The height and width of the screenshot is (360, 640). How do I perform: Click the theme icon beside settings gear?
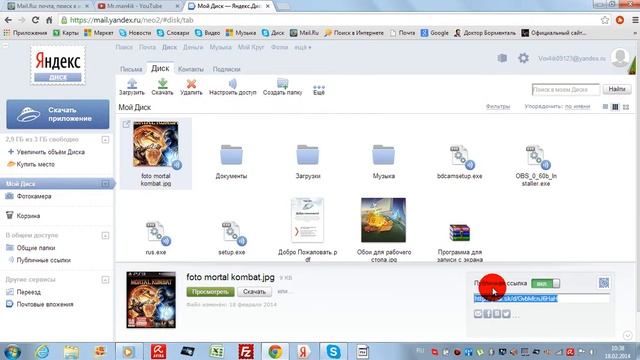502,58
